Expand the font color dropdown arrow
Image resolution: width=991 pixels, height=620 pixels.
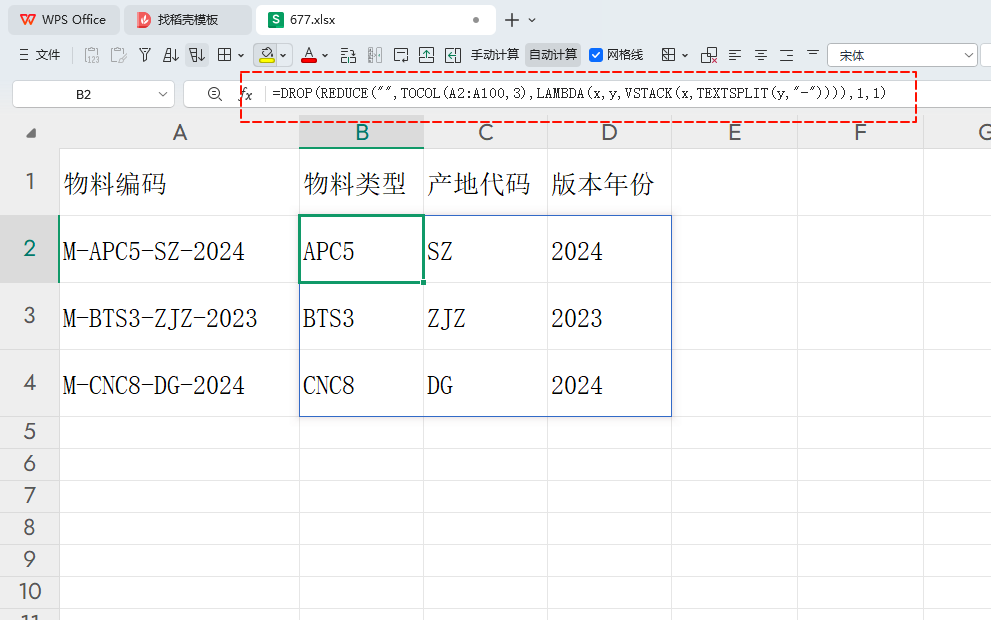pos(325,56)
